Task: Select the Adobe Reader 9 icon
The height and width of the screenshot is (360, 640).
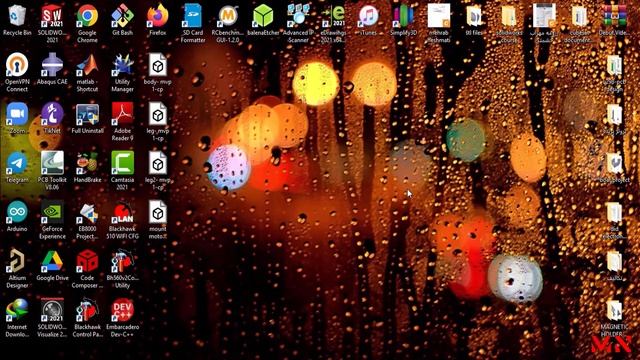Action: coord(122,114)
